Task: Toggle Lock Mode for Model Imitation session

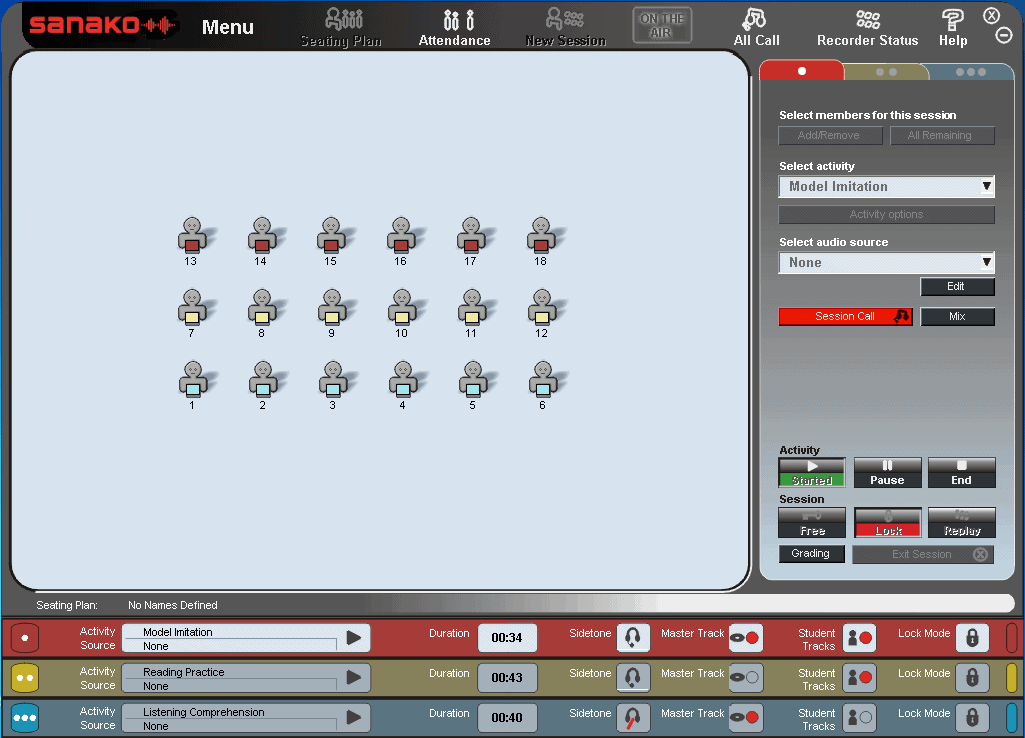Action: [x=971, y=638]
